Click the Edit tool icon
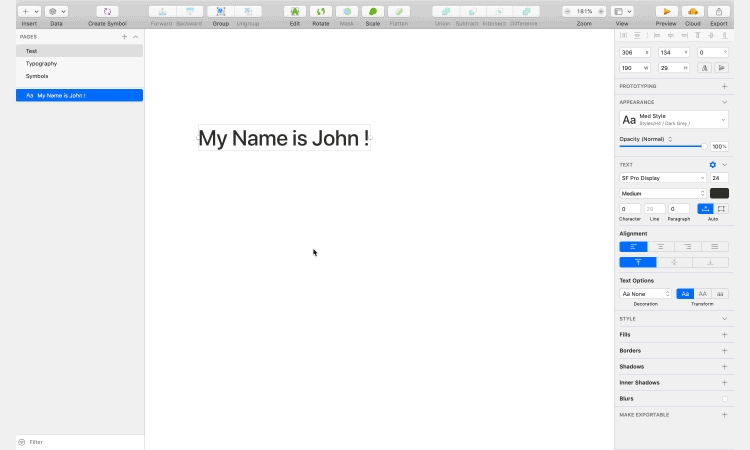 [294, 12]
